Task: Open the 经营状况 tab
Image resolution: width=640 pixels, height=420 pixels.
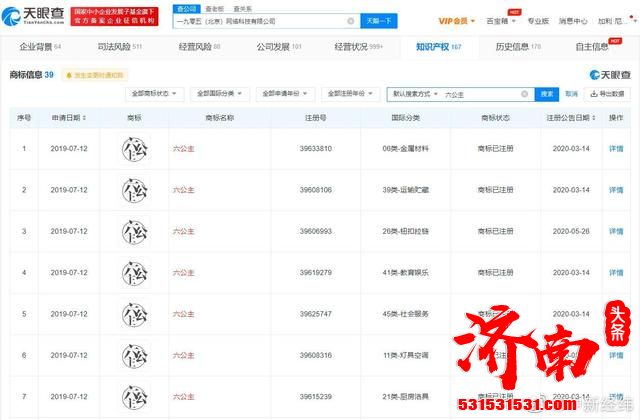Action: pyautogui.click(x=358, y=47)
